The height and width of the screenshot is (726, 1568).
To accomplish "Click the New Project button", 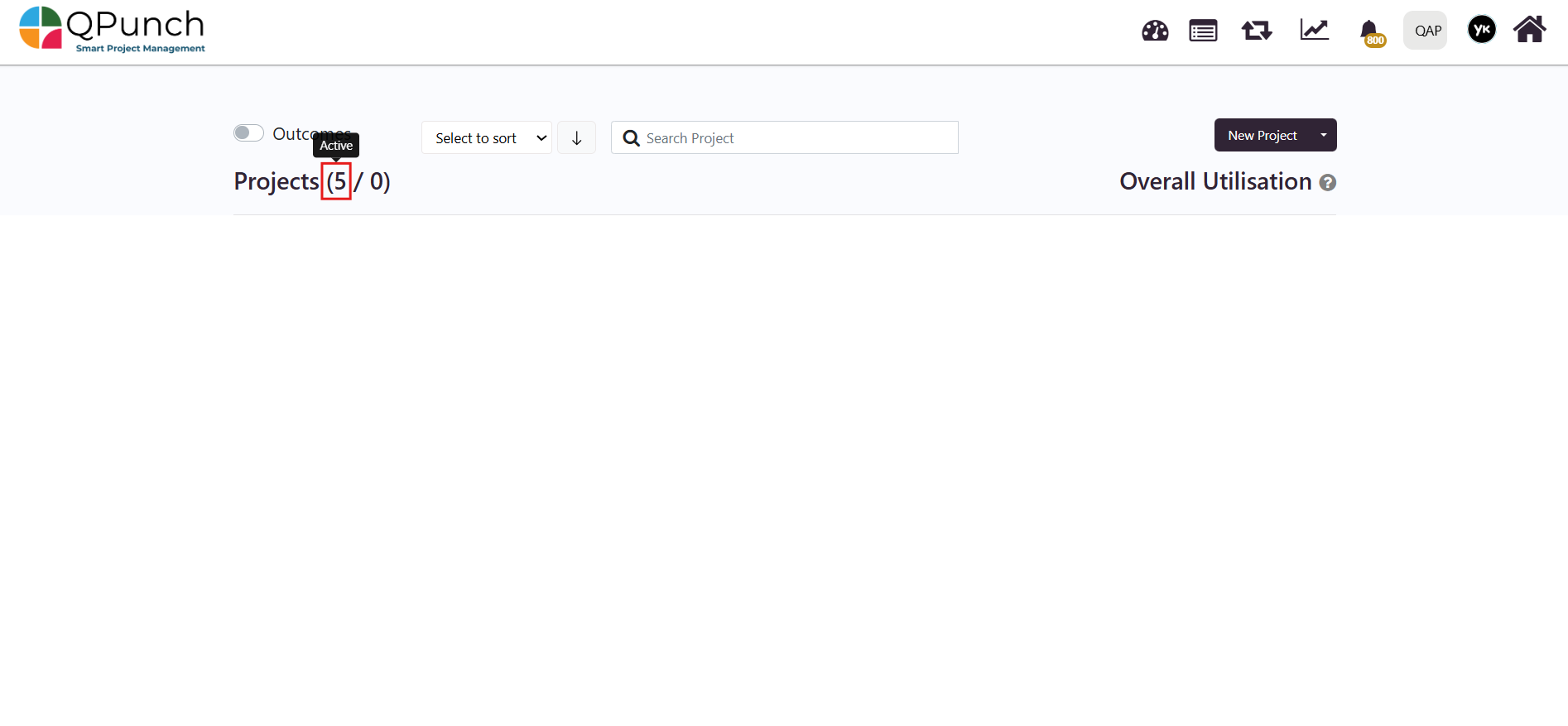I will click(x=1262, y=135).
